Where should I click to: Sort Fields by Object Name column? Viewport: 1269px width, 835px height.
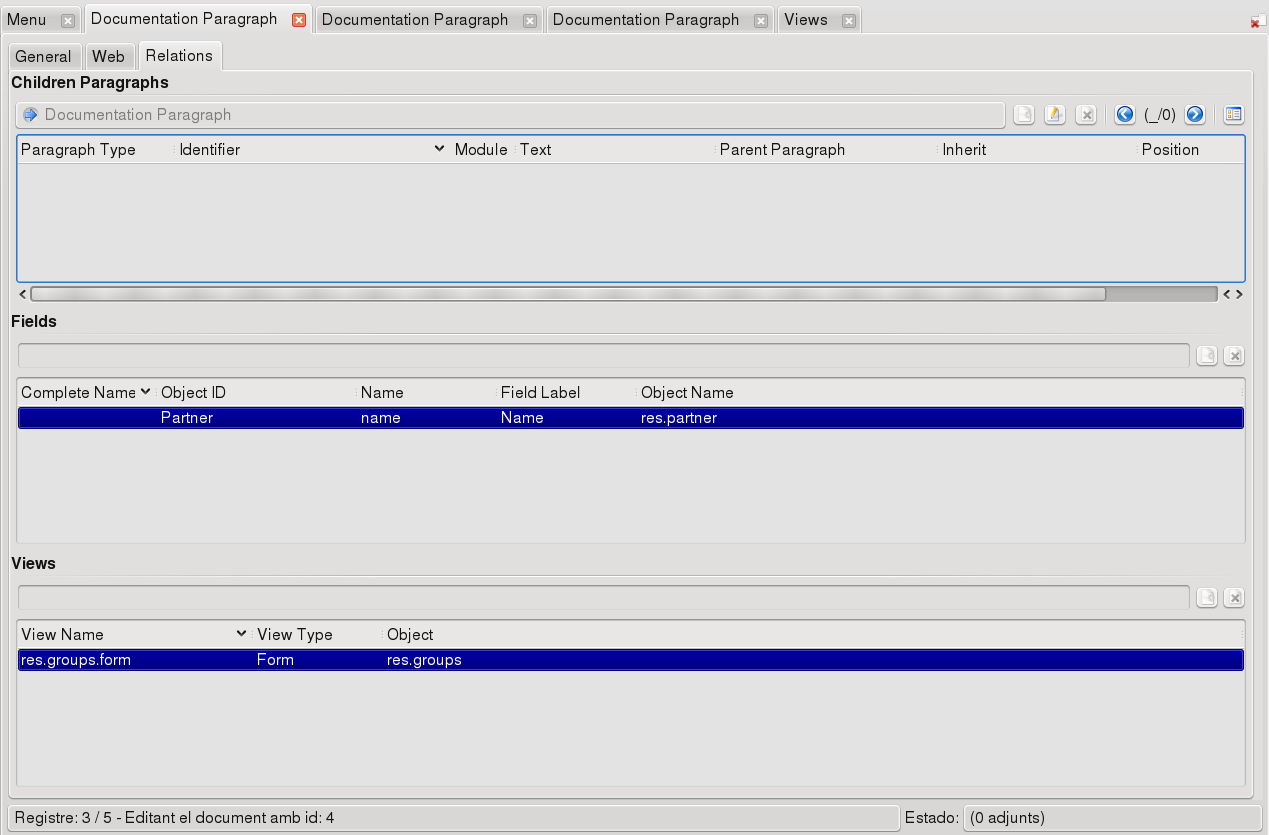point(687,393)
